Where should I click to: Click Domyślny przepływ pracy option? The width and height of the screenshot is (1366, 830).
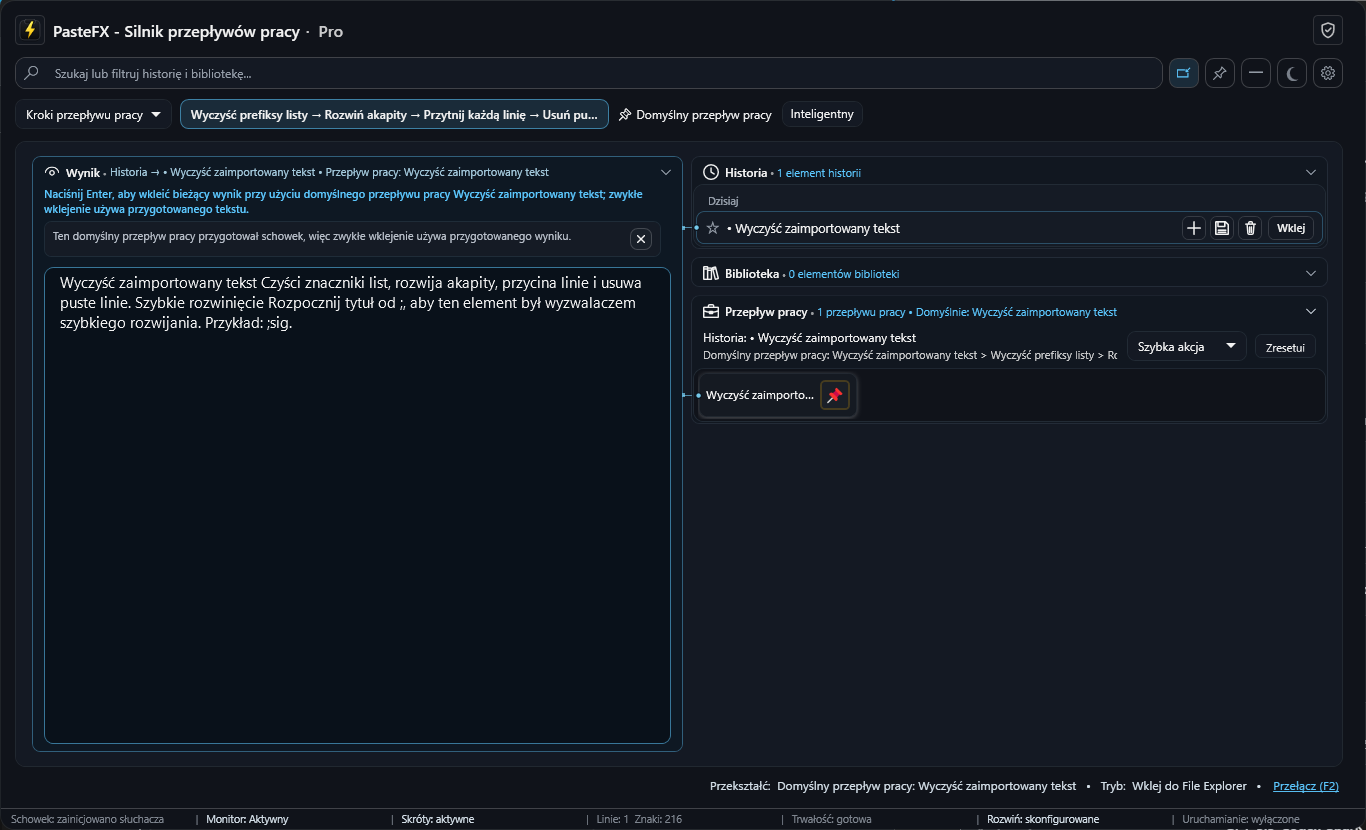coord(695,115)
